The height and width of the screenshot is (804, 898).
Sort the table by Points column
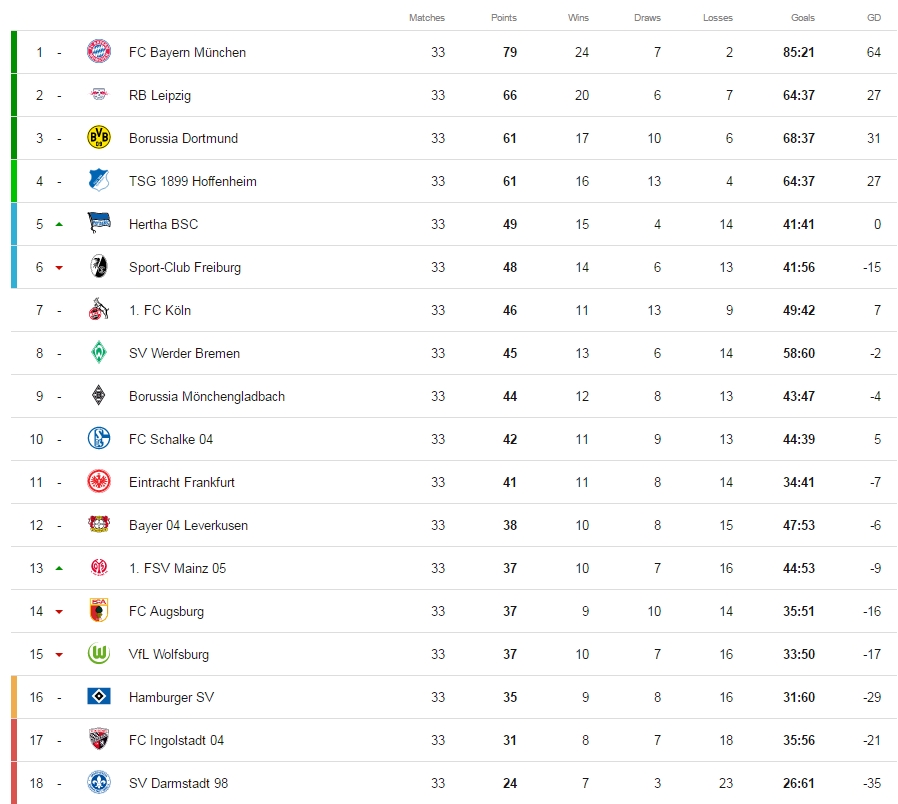pyautogui.click(x=504, y=18)
